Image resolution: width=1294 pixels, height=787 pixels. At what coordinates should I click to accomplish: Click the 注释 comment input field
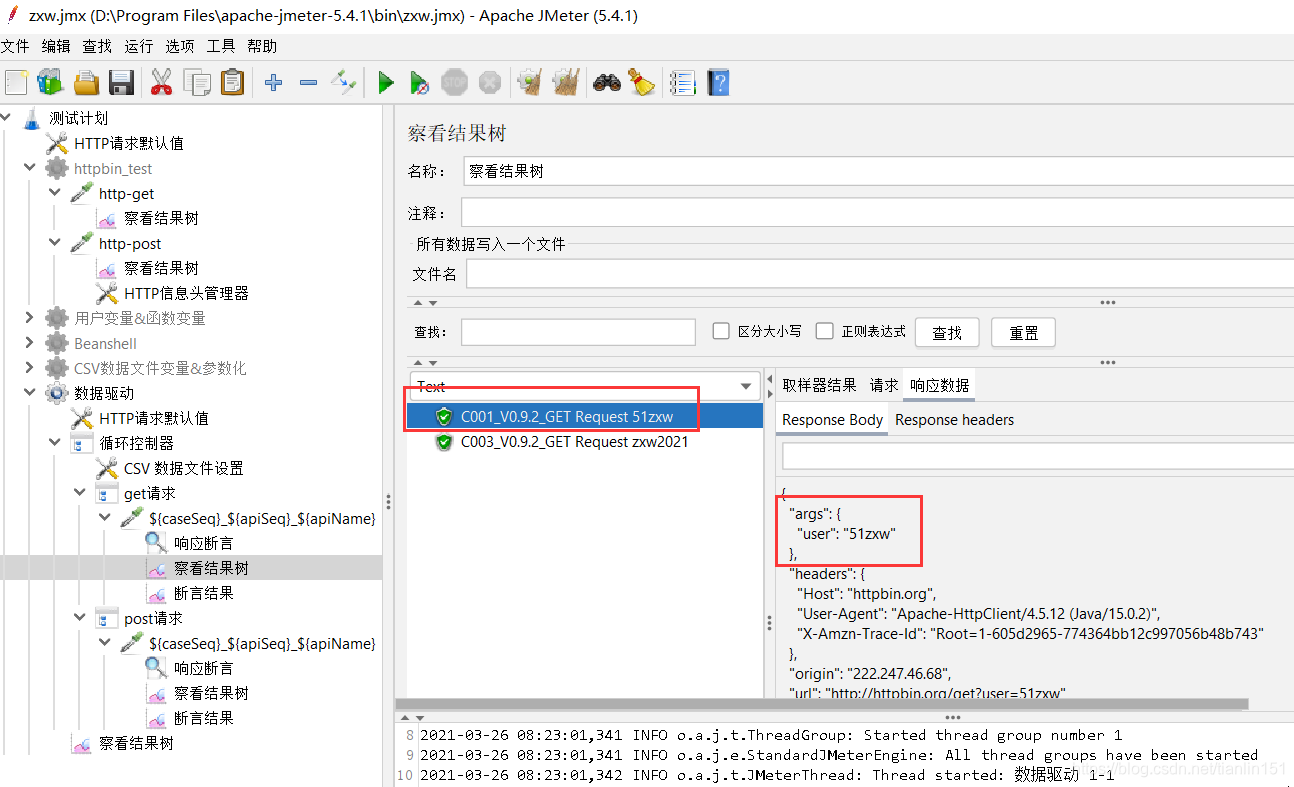coord(877,213)
